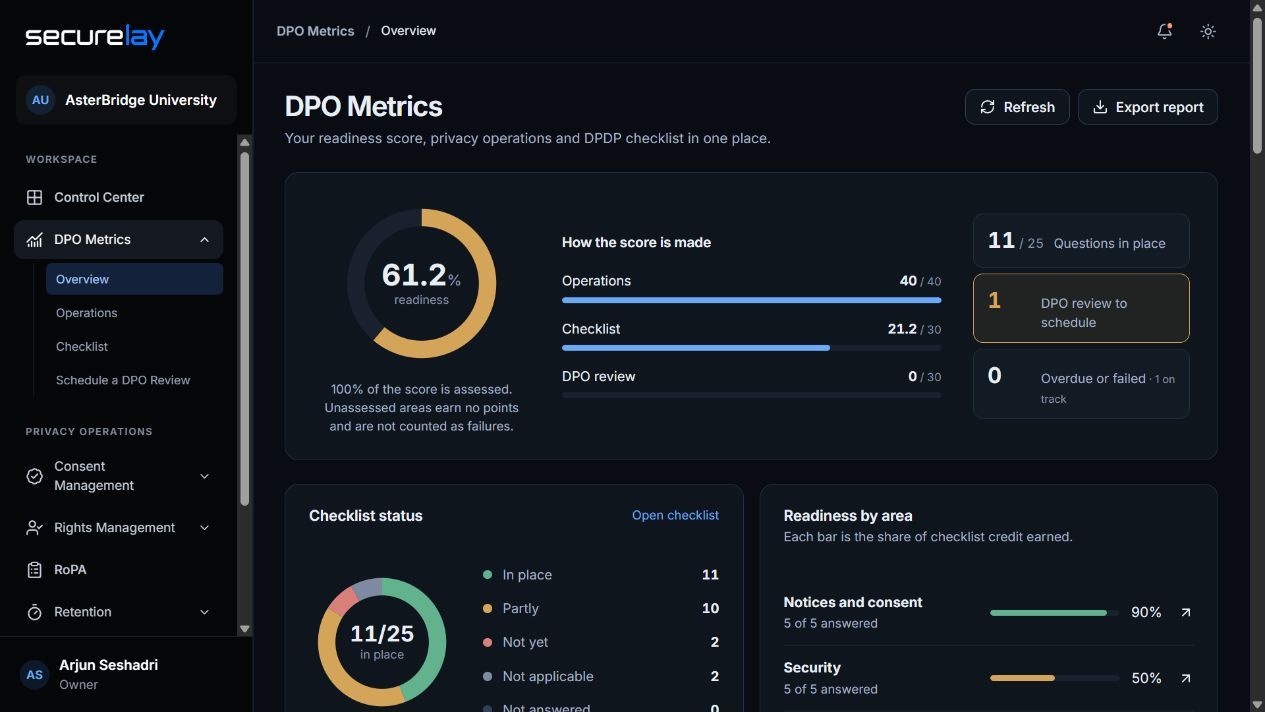
Task: Click the Consent Management check icon
Action: point(34,476)
